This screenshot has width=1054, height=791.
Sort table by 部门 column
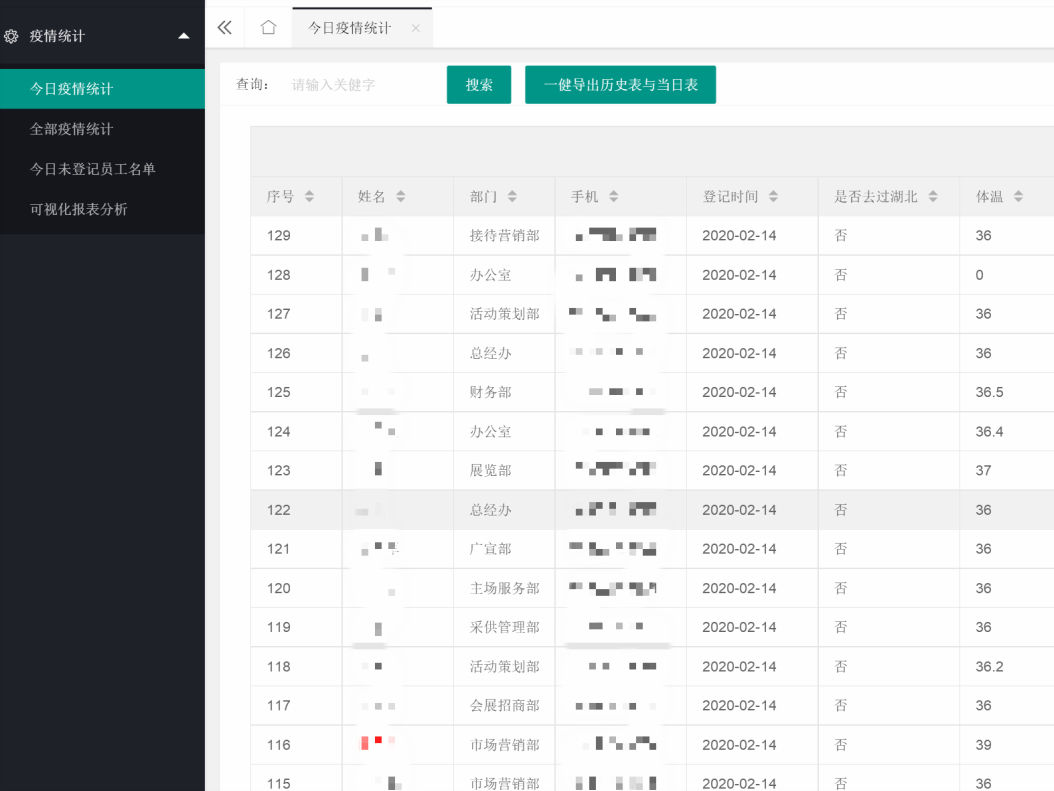tap(512, 197)
